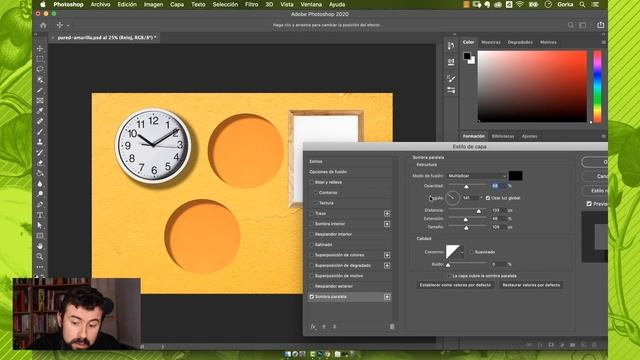Open Move tool preset dropdown arrow
The image size is (640, 360).
pos(68,25)
